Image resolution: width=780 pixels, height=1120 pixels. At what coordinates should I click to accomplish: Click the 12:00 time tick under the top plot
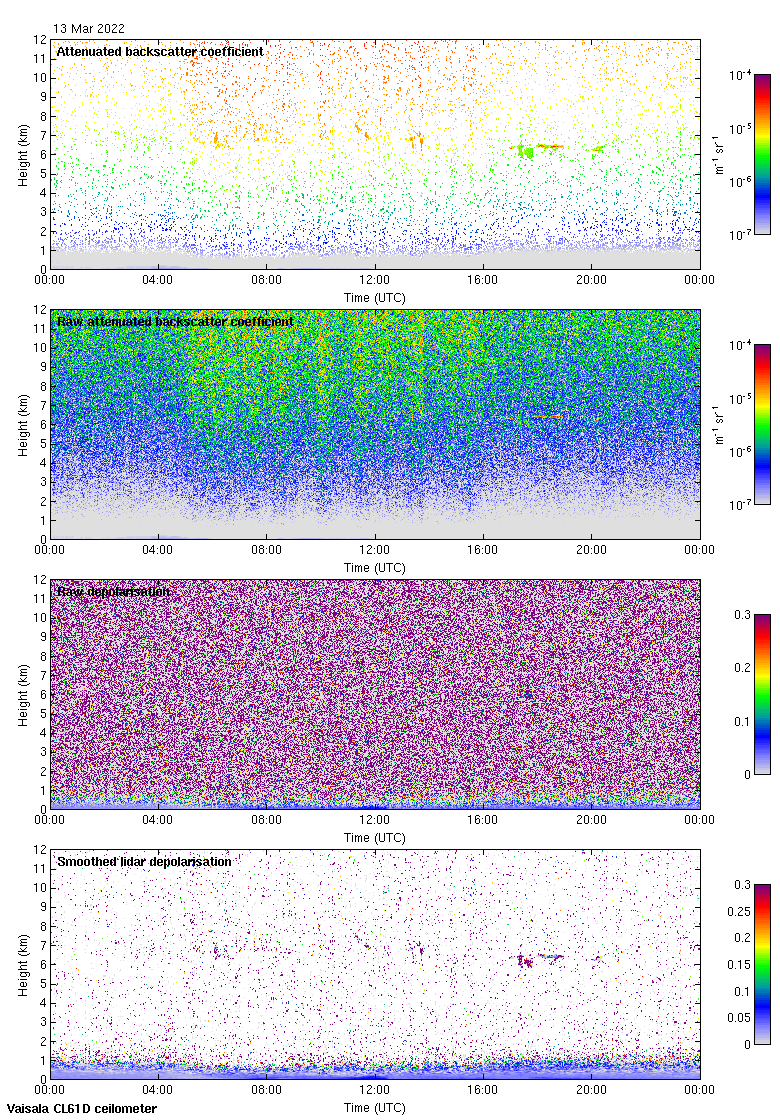pos(375,281)
